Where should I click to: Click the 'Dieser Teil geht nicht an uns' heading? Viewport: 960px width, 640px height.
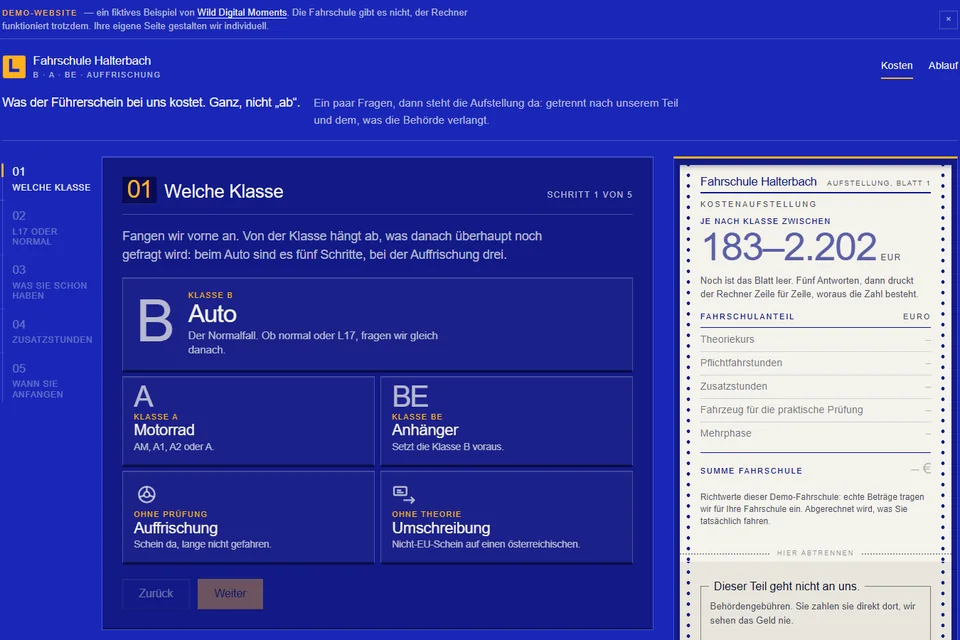click(x=786, y=586)
